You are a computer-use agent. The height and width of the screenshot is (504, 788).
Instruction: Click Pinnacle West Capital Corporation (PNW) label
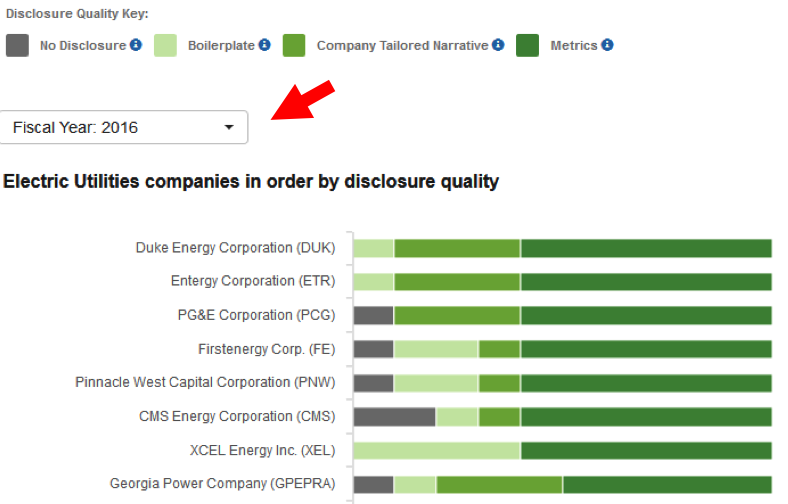click(x=205, y=382)
